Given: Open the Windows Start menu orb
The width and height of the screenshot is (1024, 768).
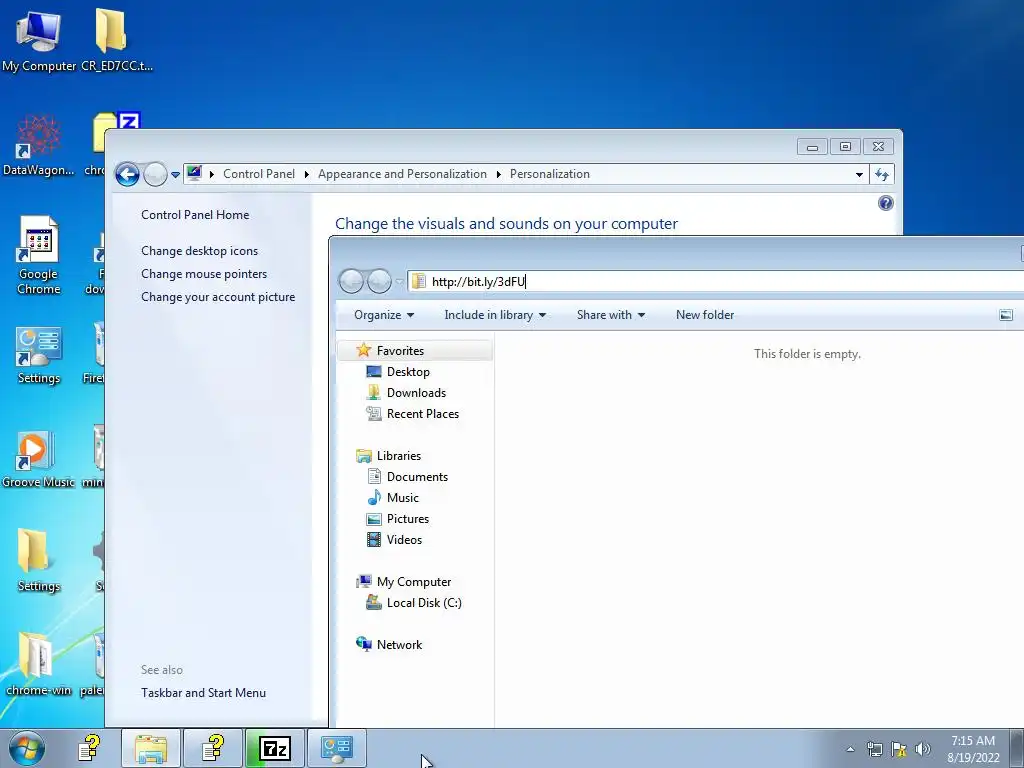Looking at the screenshot, I should point(27,748).
